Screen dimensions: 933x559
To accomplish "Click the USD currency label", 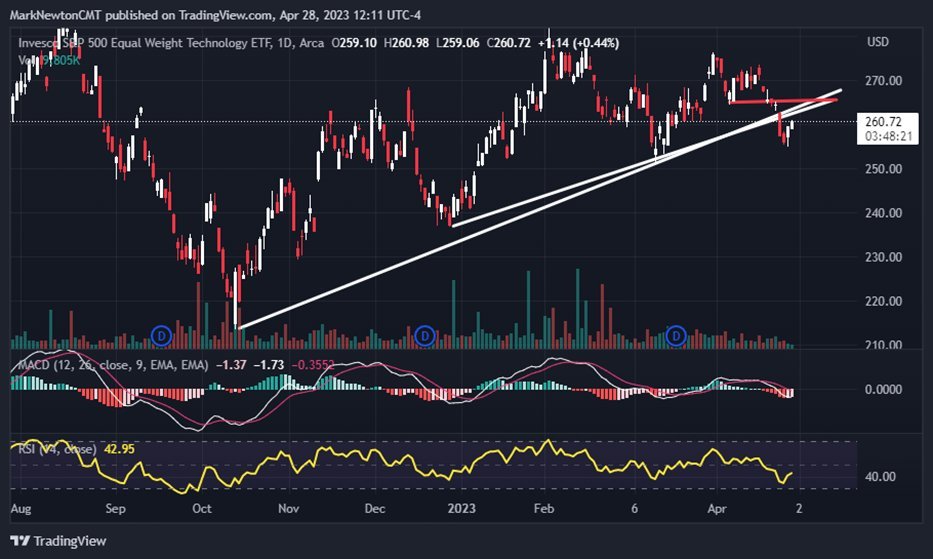I will (x=878, y=42).
